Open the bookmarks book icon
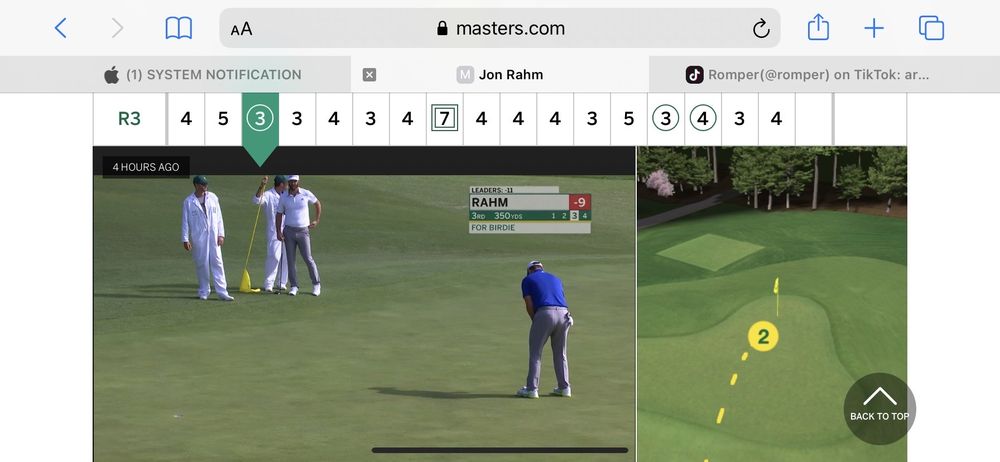Viewport: 1000px width, 462px height. coord(179,28)
